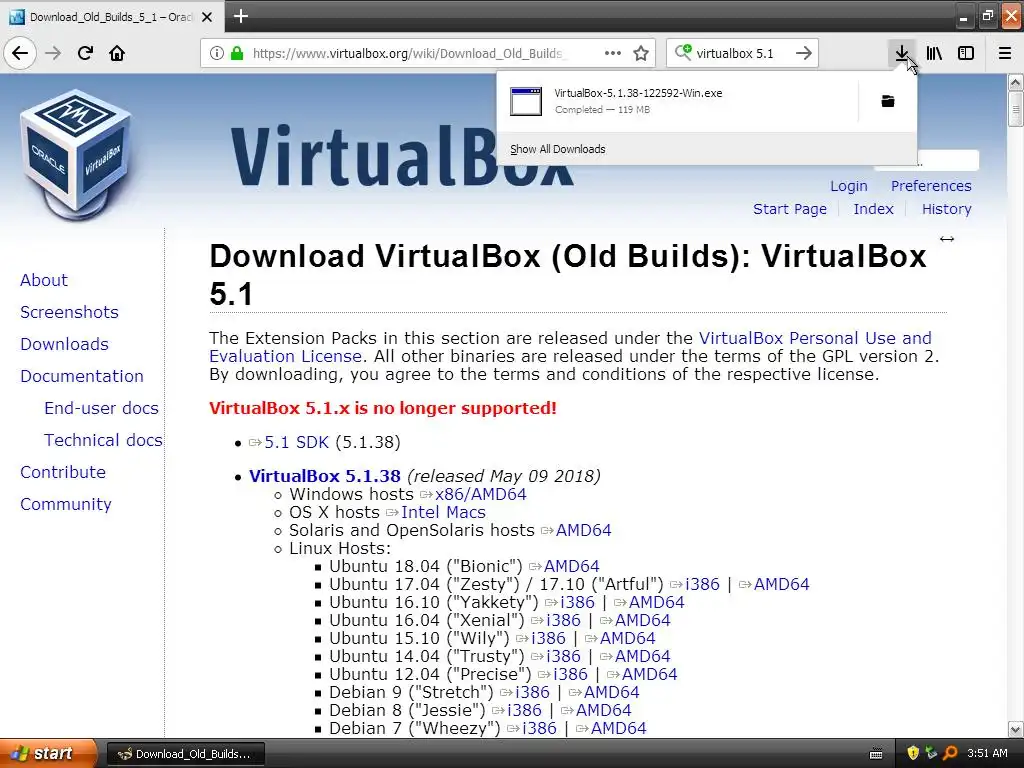Open About in the sidebar
This screenshot has width=1024, height=768.
point(44,280)
